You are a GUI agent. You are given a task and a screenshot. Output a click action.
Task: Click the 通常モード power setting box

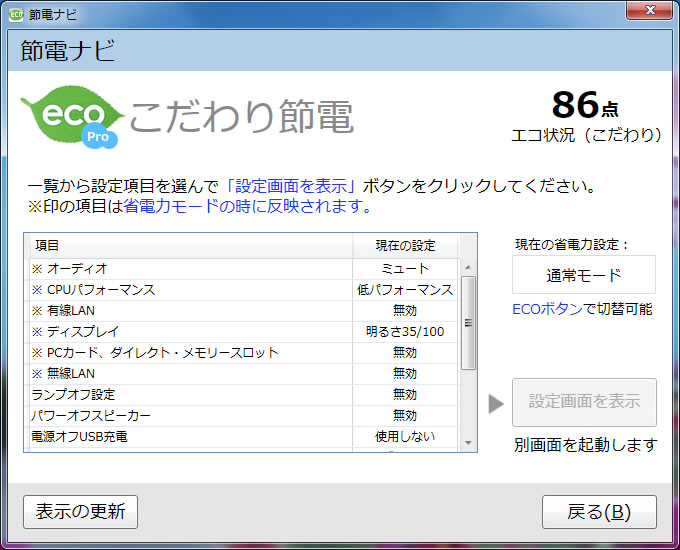[x=583, y=275]
